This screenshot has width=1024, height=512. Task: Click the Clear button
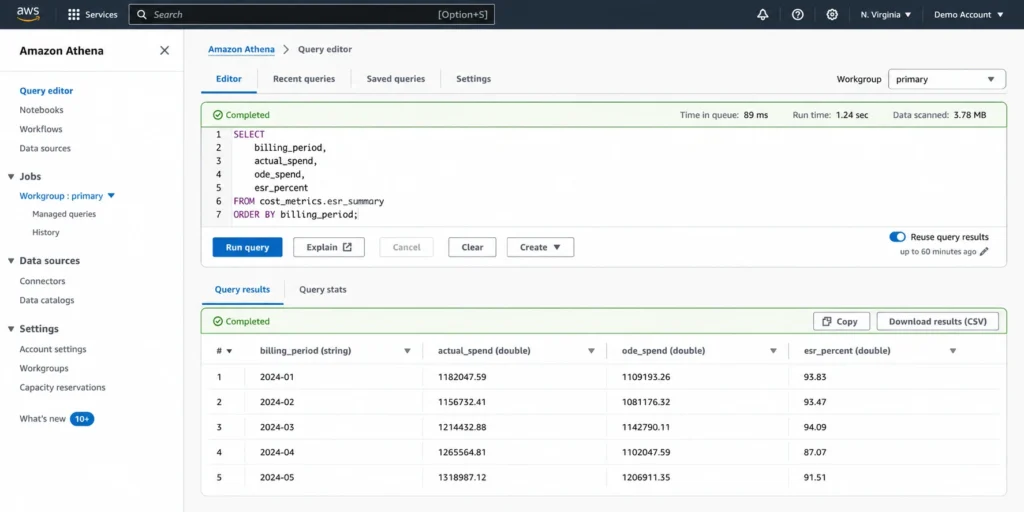pos(472,248)
